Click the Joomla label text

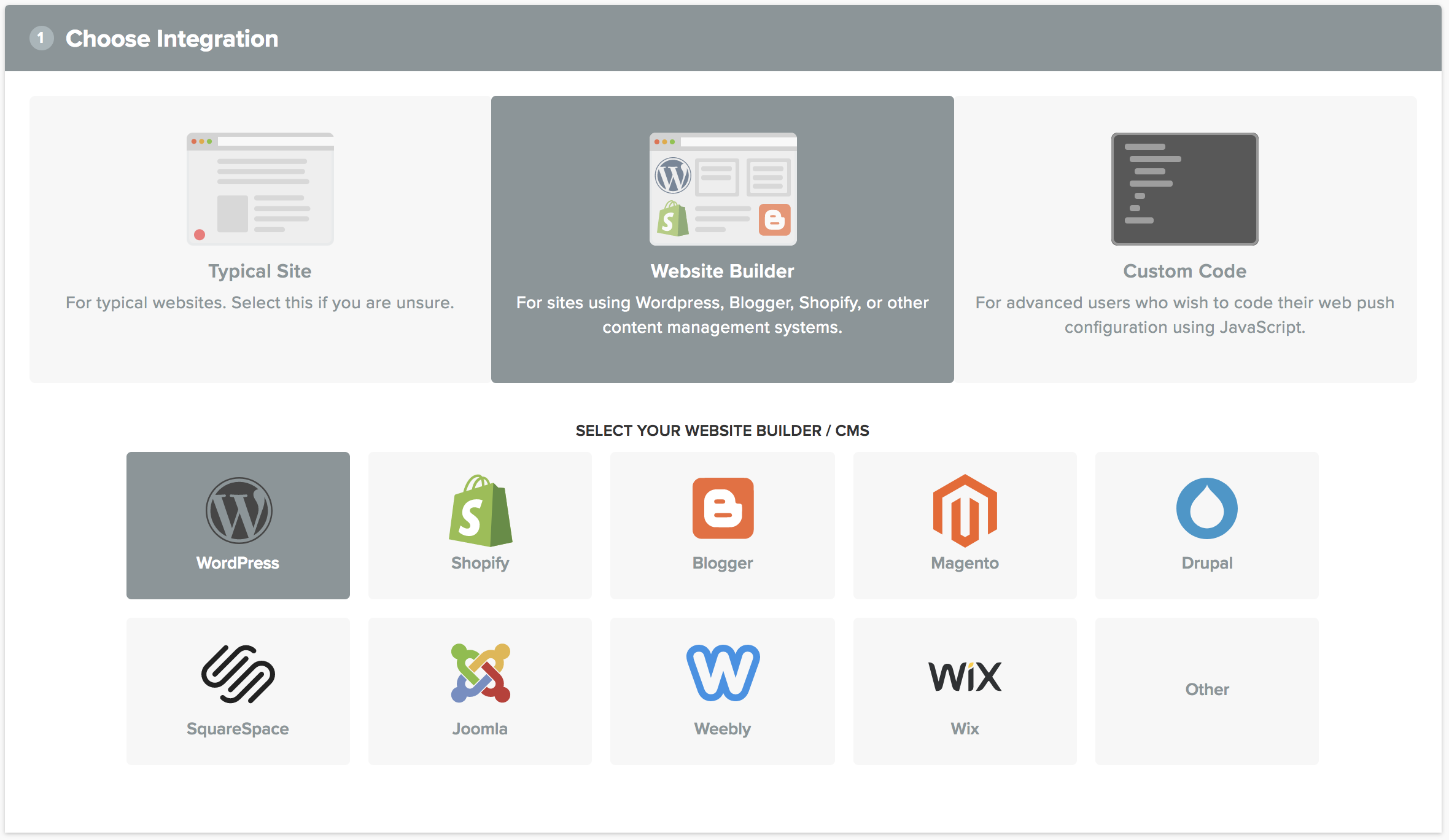pyautogui.click(x=480, y=729)
